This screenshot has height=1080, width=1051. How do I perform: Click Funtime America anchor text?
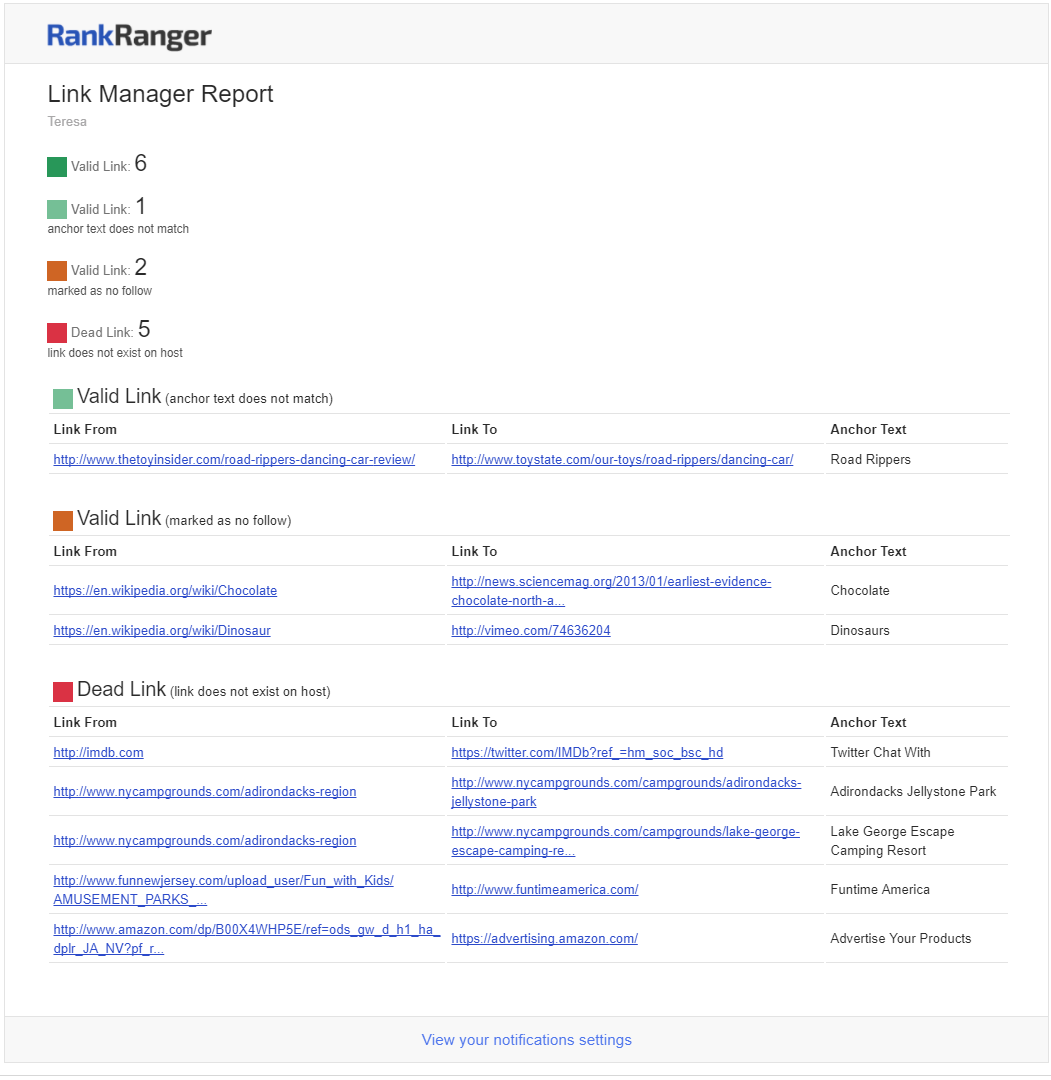[x=880, y=889]
